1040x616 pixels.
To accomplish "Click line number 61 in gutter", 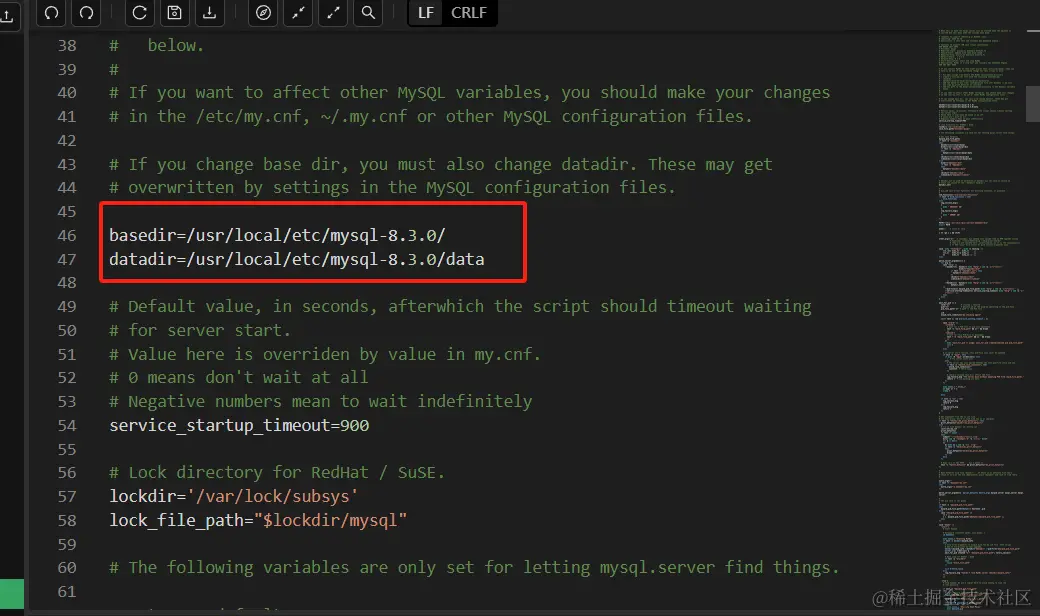I will click(x=67, y=591).
